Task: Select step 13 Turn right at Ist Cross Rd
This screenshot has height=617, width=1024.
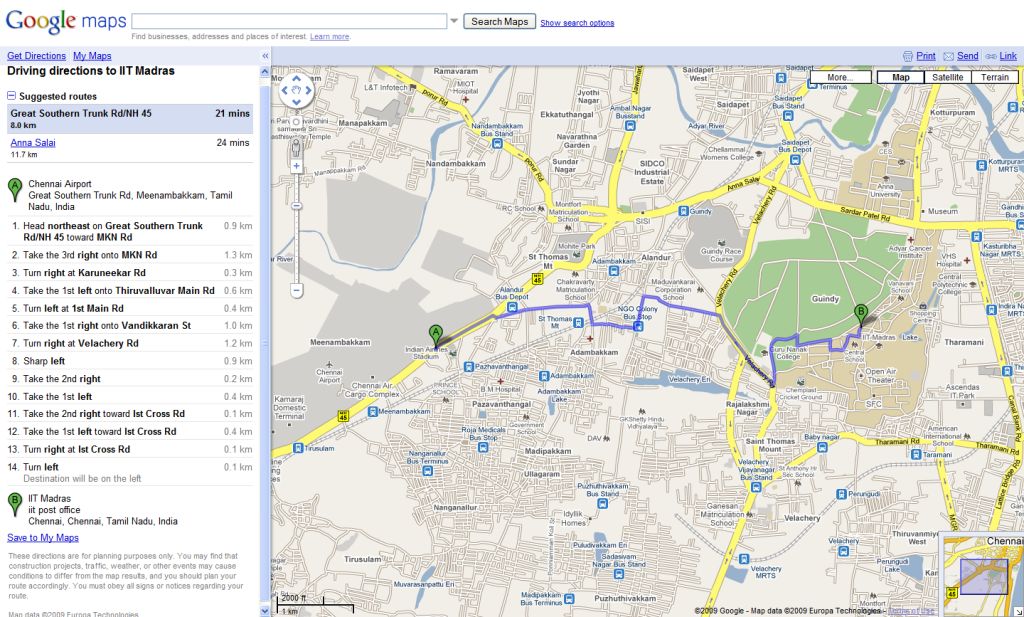Action: tap(130, 449)
